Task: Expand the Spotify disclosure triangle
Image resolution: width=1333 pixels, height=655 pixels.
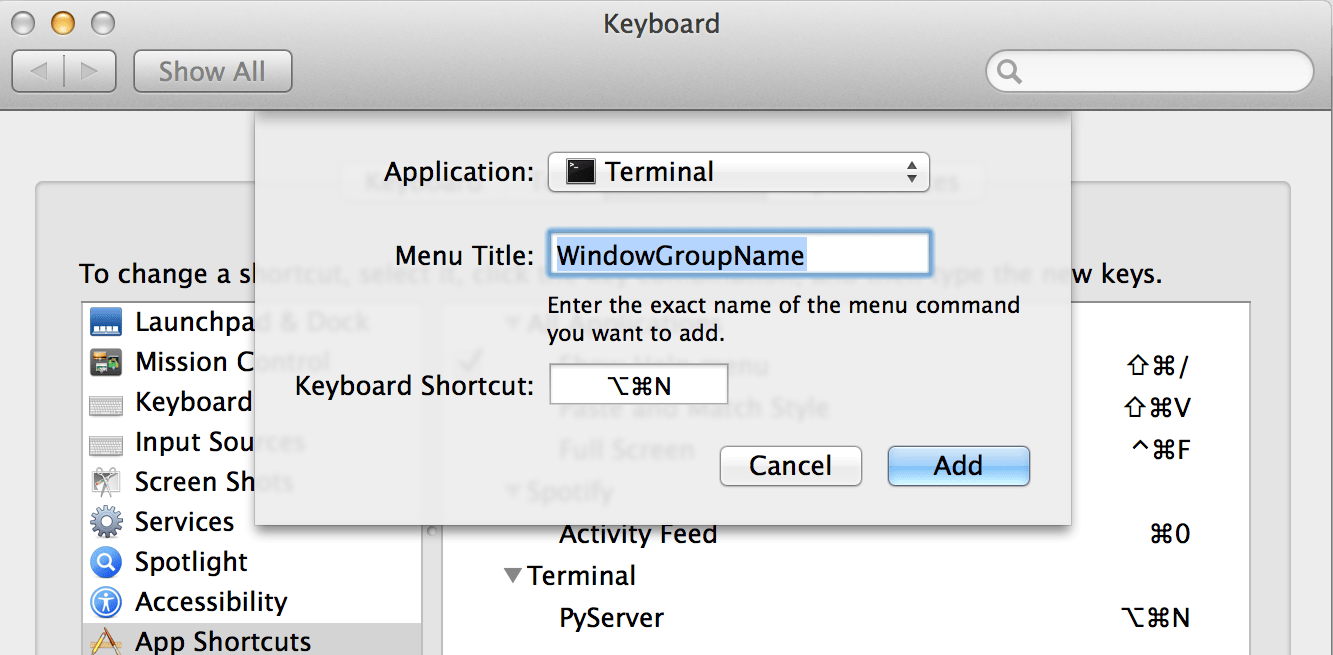Action: coord(512,491)
